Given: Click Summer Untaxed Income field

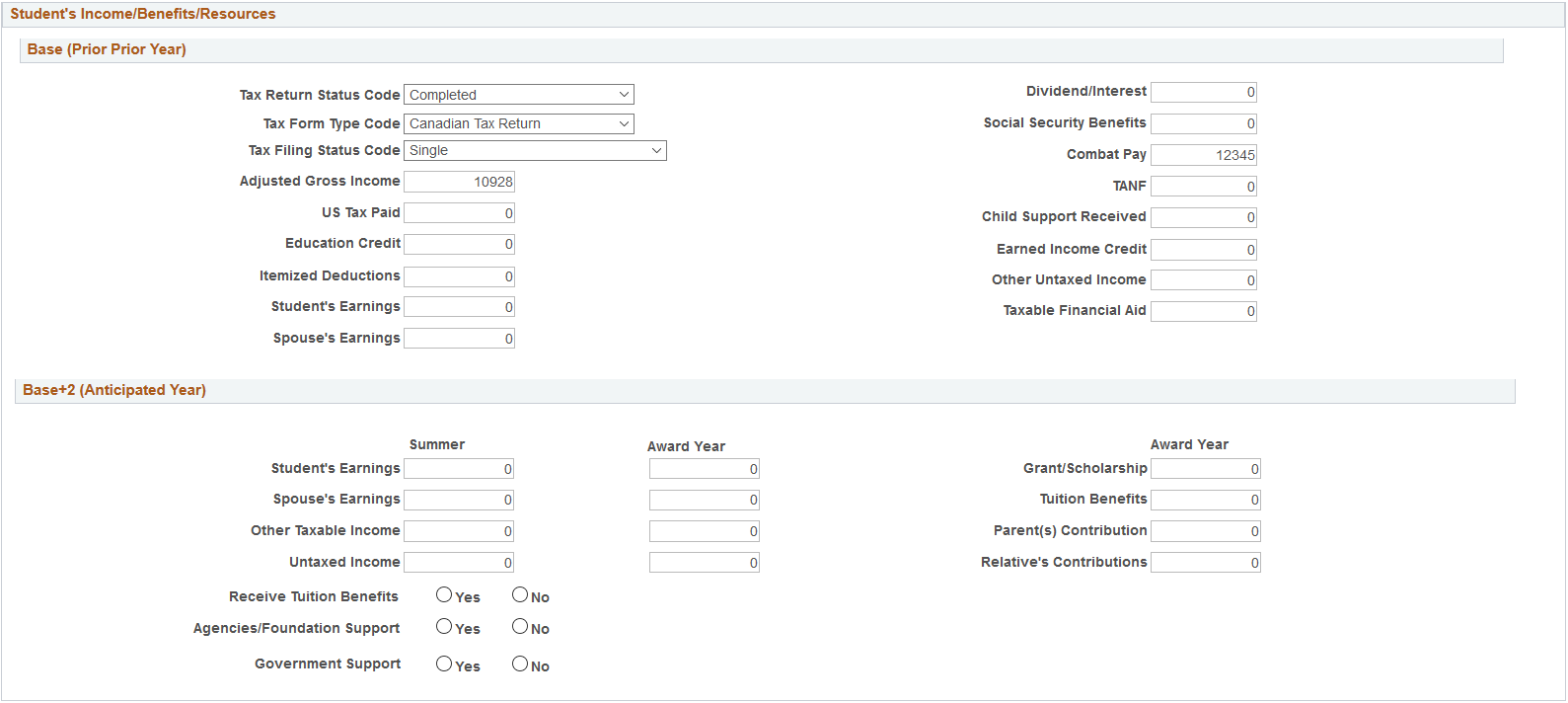Looking at the screenshot, I should [x=459, y=563].
